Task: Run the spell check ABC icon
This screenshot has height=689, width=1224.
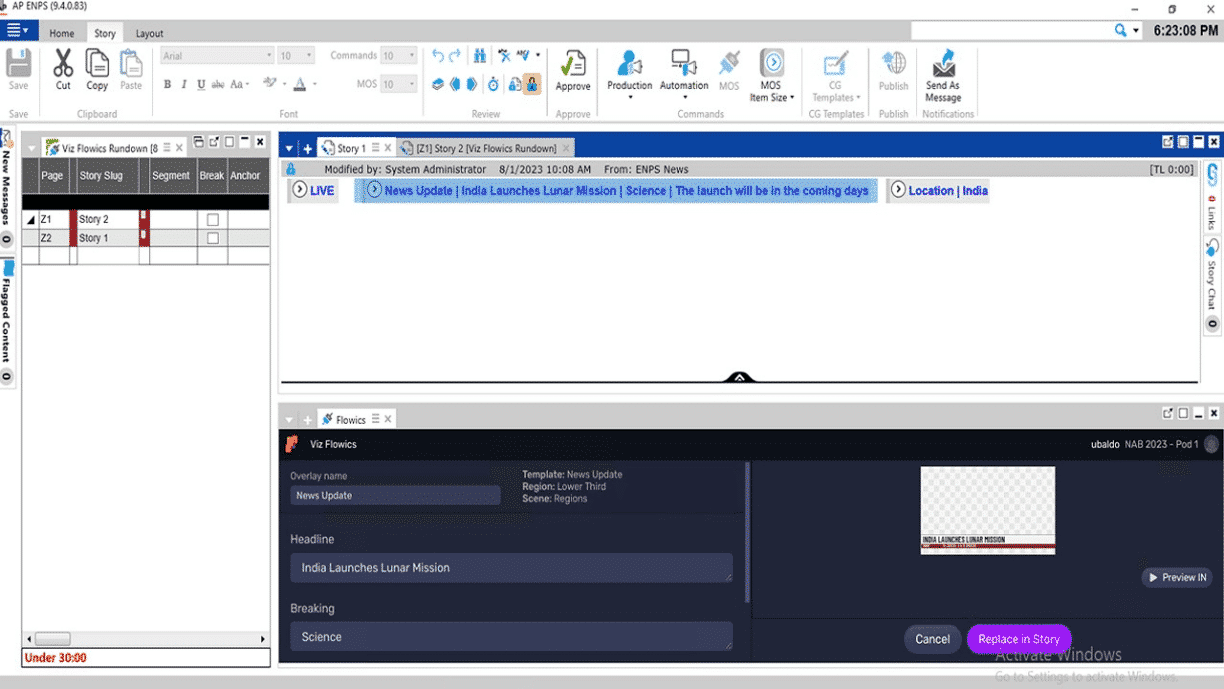Action: click(521, 54)
